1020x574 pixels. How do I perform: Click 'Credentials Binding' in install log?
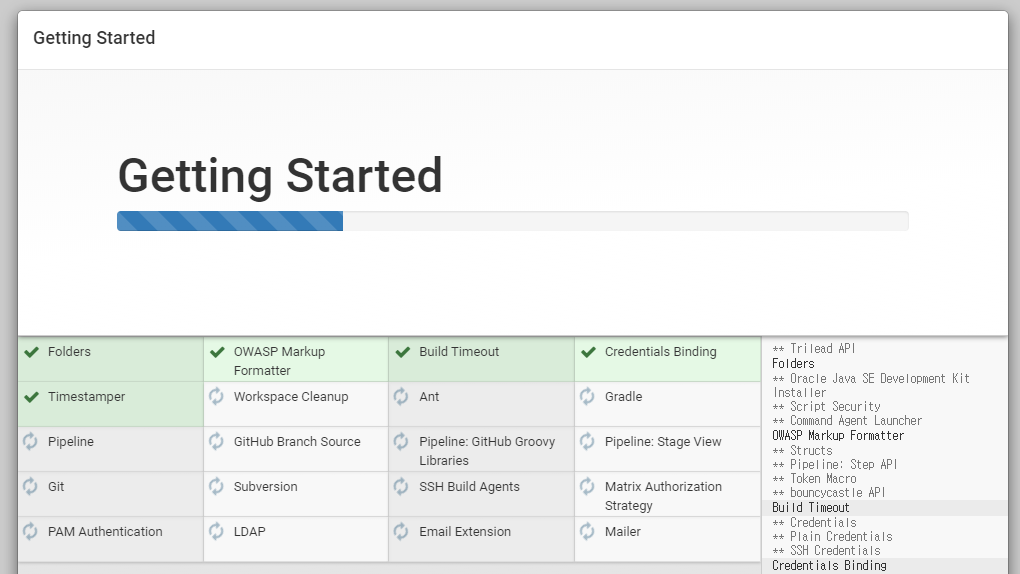pyautogui.click(x=829, y=566)
